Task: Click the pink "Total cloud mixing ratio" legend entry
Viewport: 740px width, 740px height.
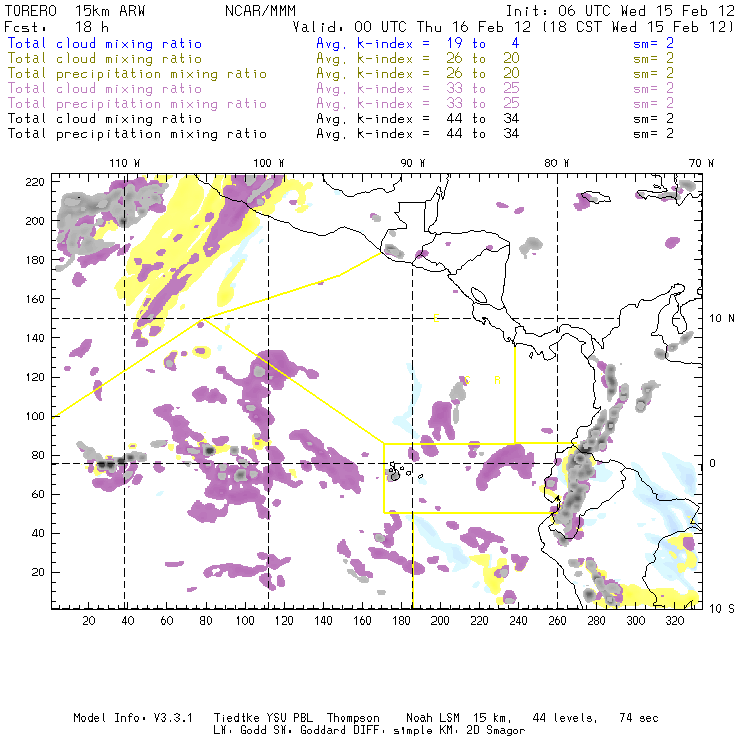Action: [105, 89]
